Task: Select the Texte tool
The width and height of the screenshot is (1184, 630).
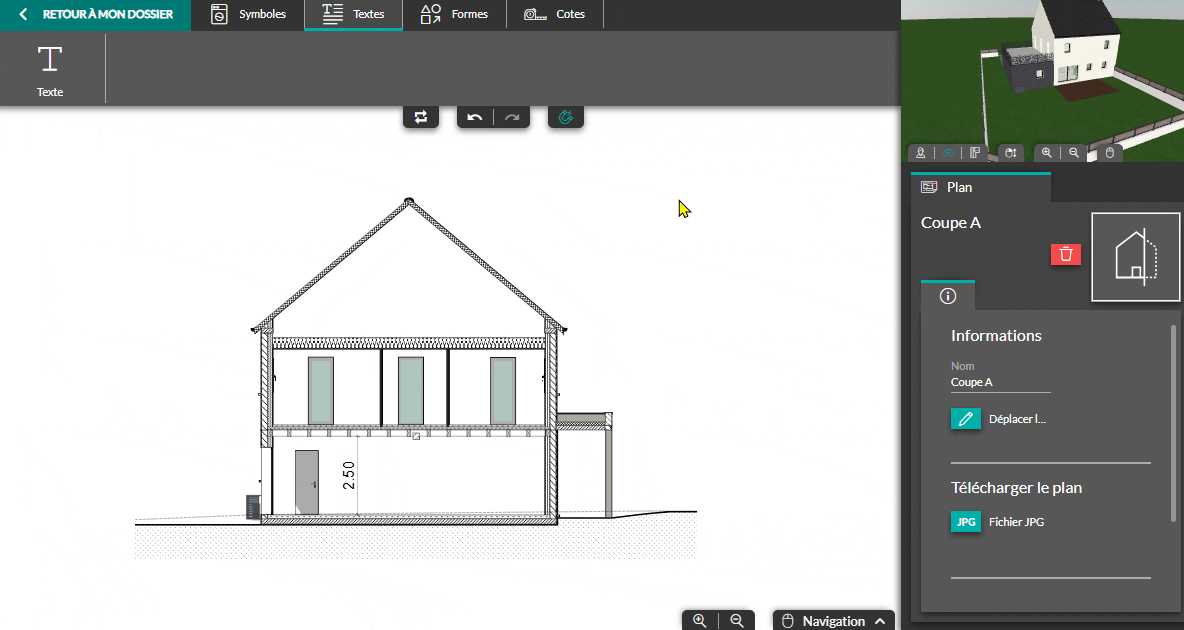Action: coord(50,68)
